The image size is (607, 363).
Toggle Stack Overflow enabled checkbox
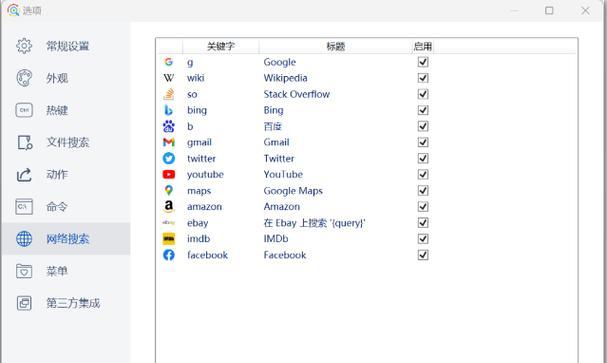click(x=423, y=94)
